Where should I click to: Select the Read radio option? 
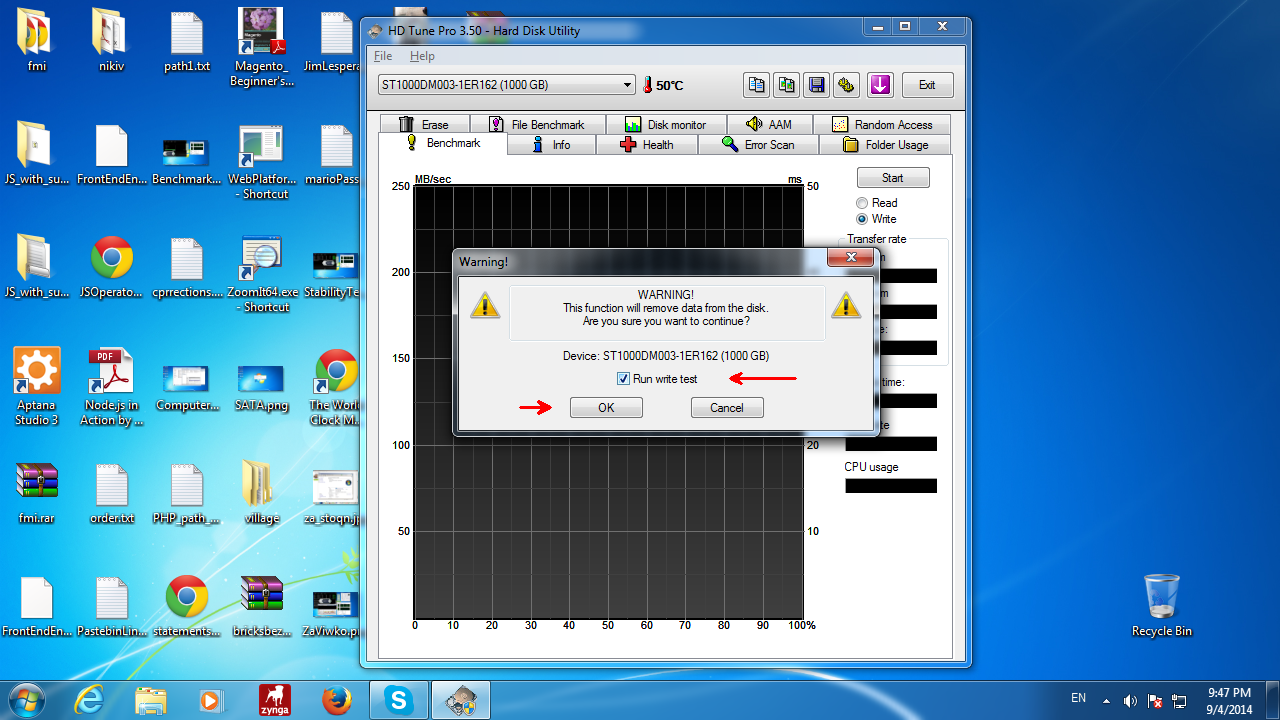[862, 203]
